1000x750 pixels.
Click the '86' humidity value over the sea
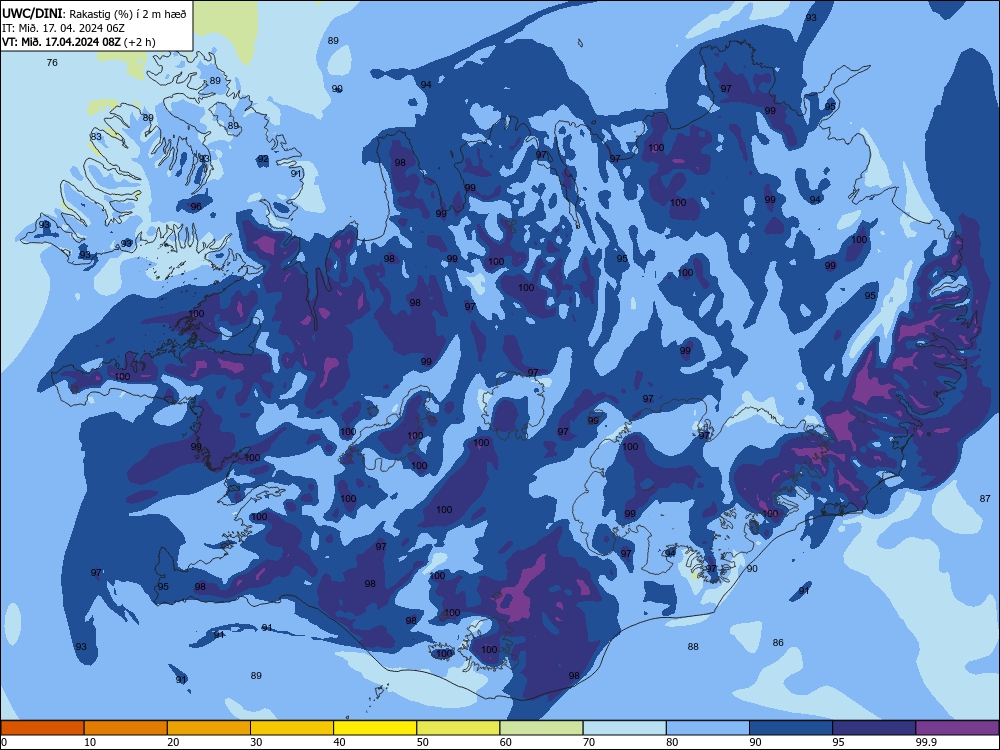[x=778, y=643]
